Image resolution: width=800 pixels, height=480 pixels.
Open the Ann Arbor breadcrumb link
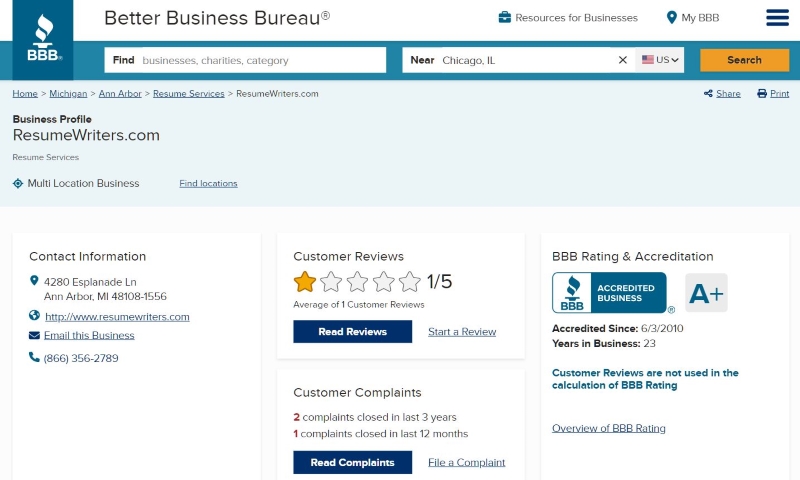(x=120, y=94)
